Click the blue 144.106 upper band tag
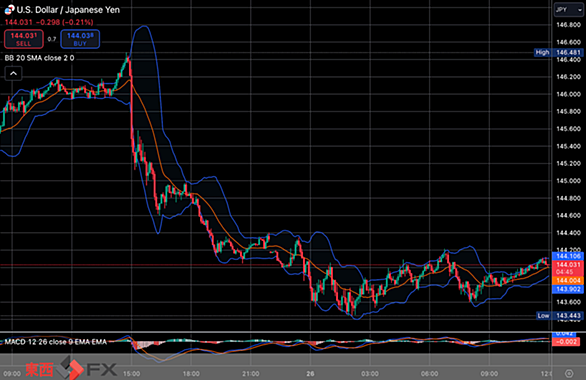586x380 pixels. [x=568, y=256]
